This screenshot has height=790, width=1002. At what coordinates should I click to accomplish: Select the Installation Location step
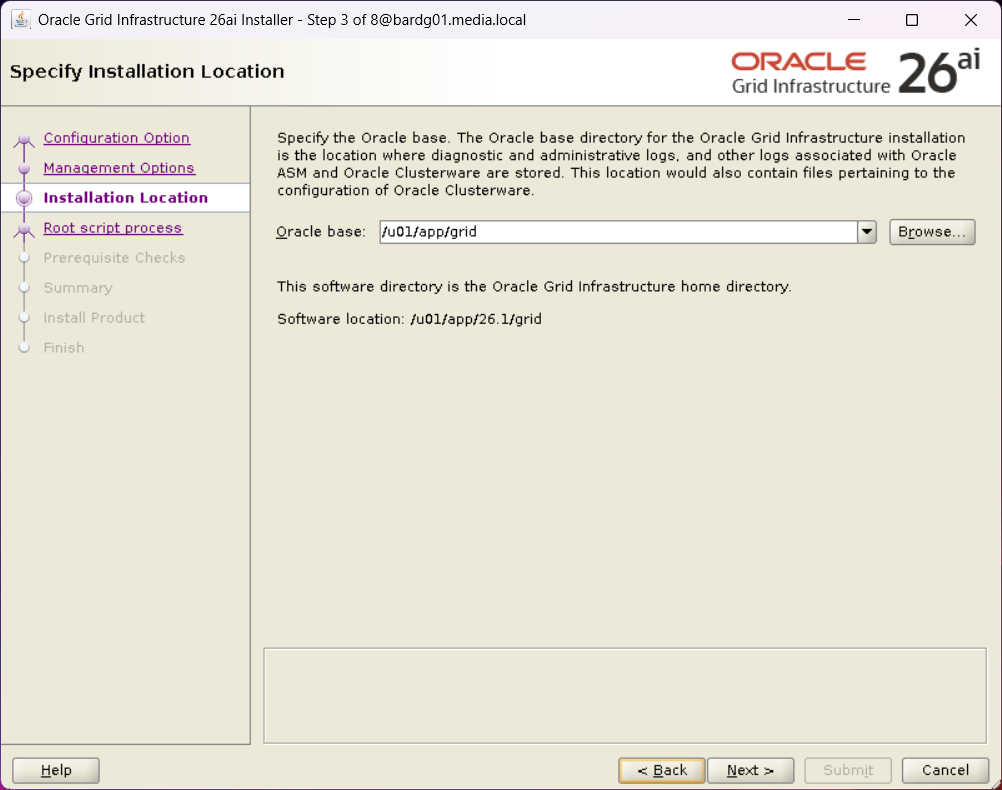click(x=125, y=198)
